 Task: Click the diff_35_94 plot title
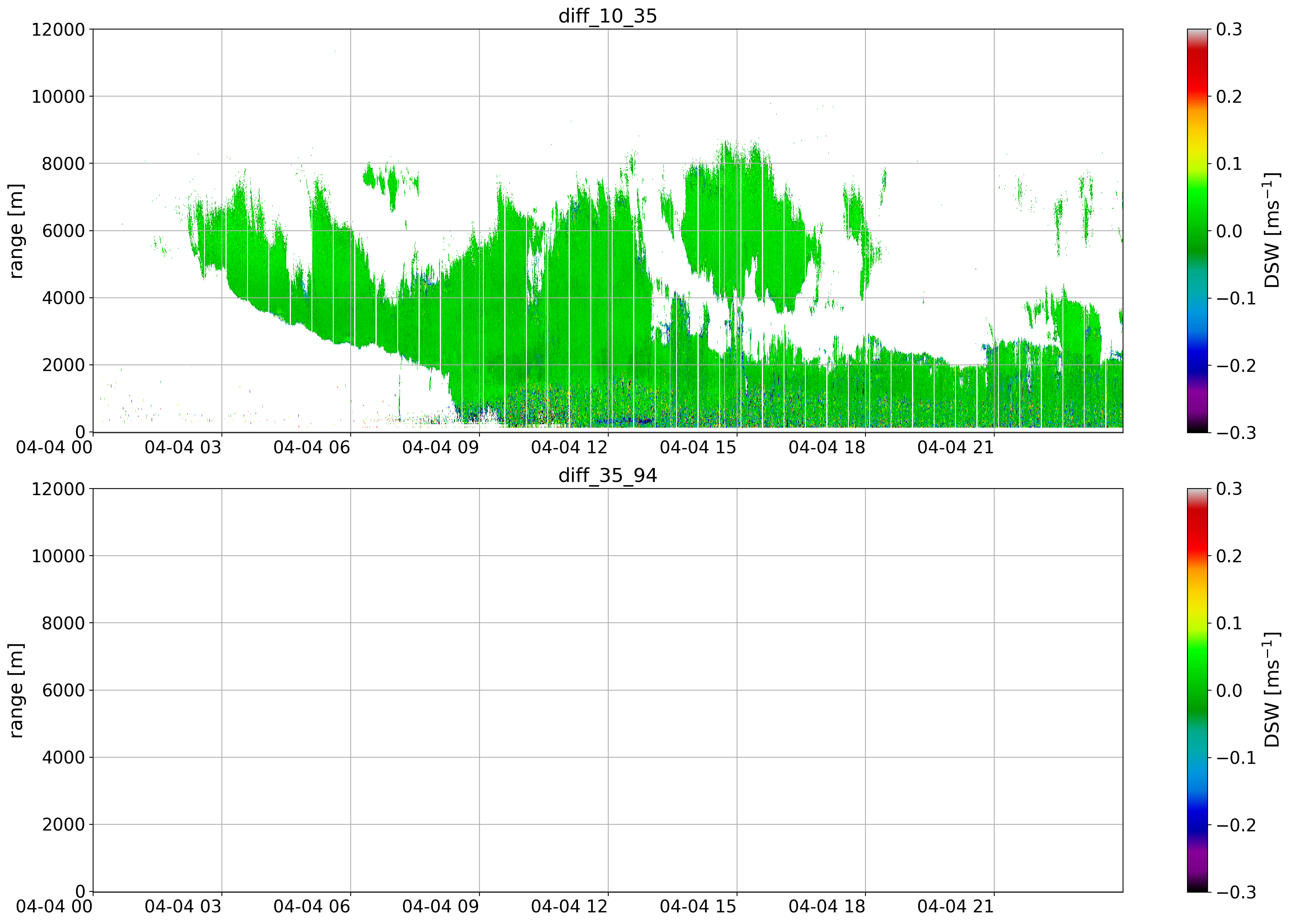click(x=607, y=475)
